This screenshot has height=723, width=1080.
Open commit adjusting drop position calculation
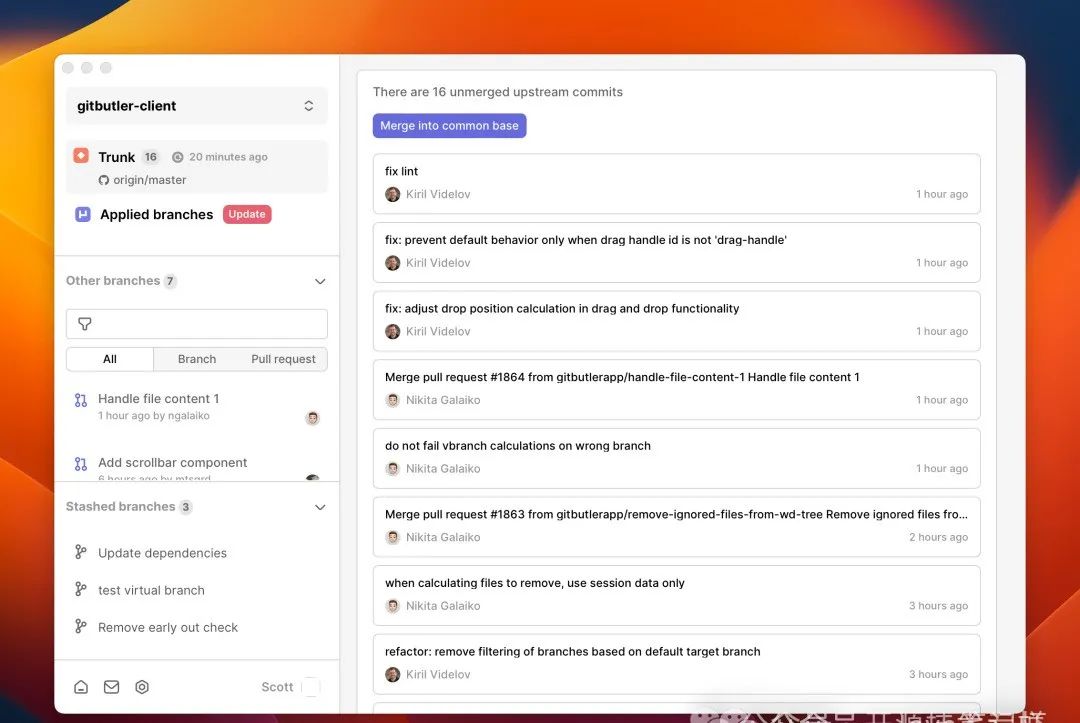676,321
